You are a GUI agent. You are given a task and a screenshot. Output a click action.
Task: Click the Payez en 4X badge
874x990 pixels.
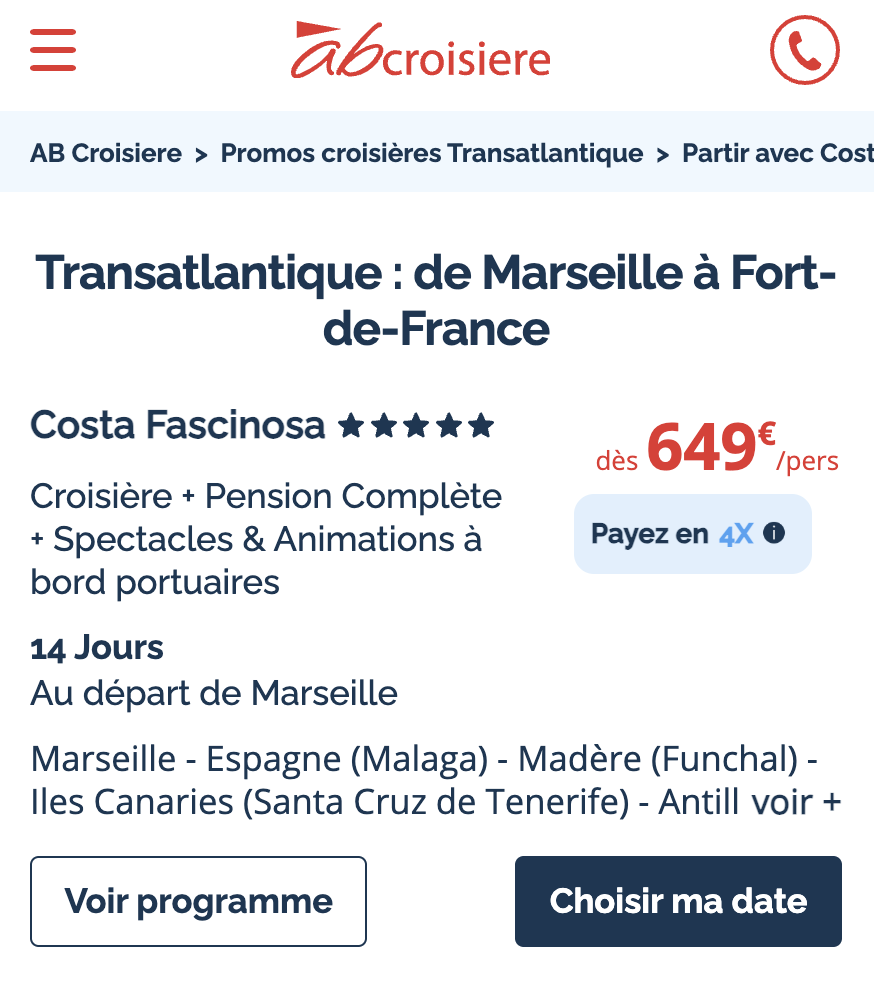693,534
